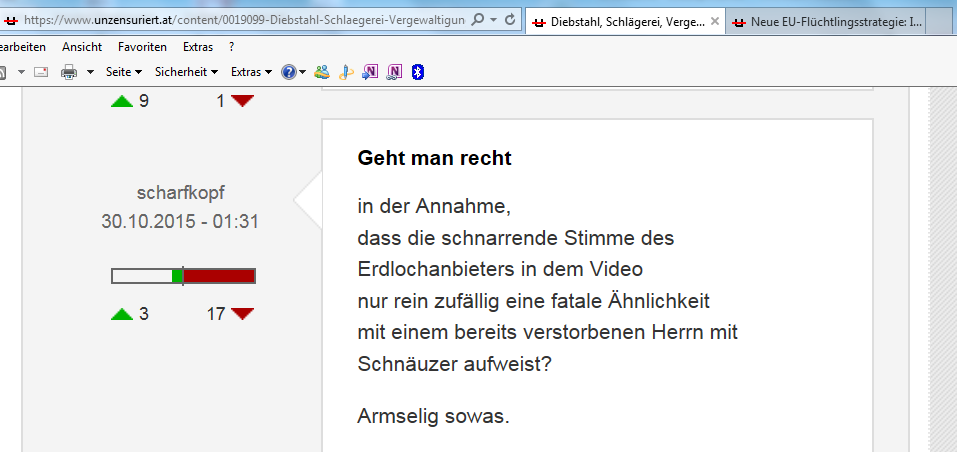Click the Bluetooth icon in toolbar
Screen dimensions: 957x452
(418, 72)
